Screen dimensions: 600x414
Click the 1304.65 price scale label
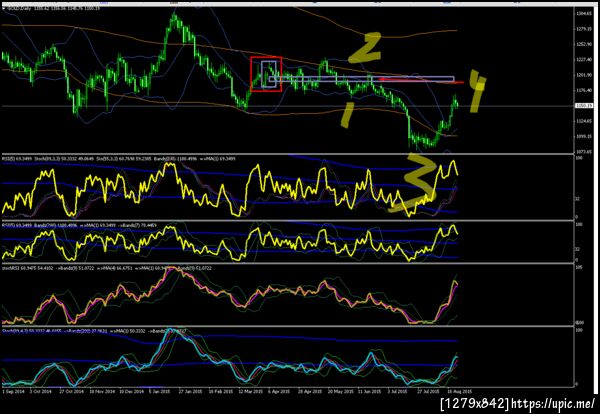[x=583, y=13]
